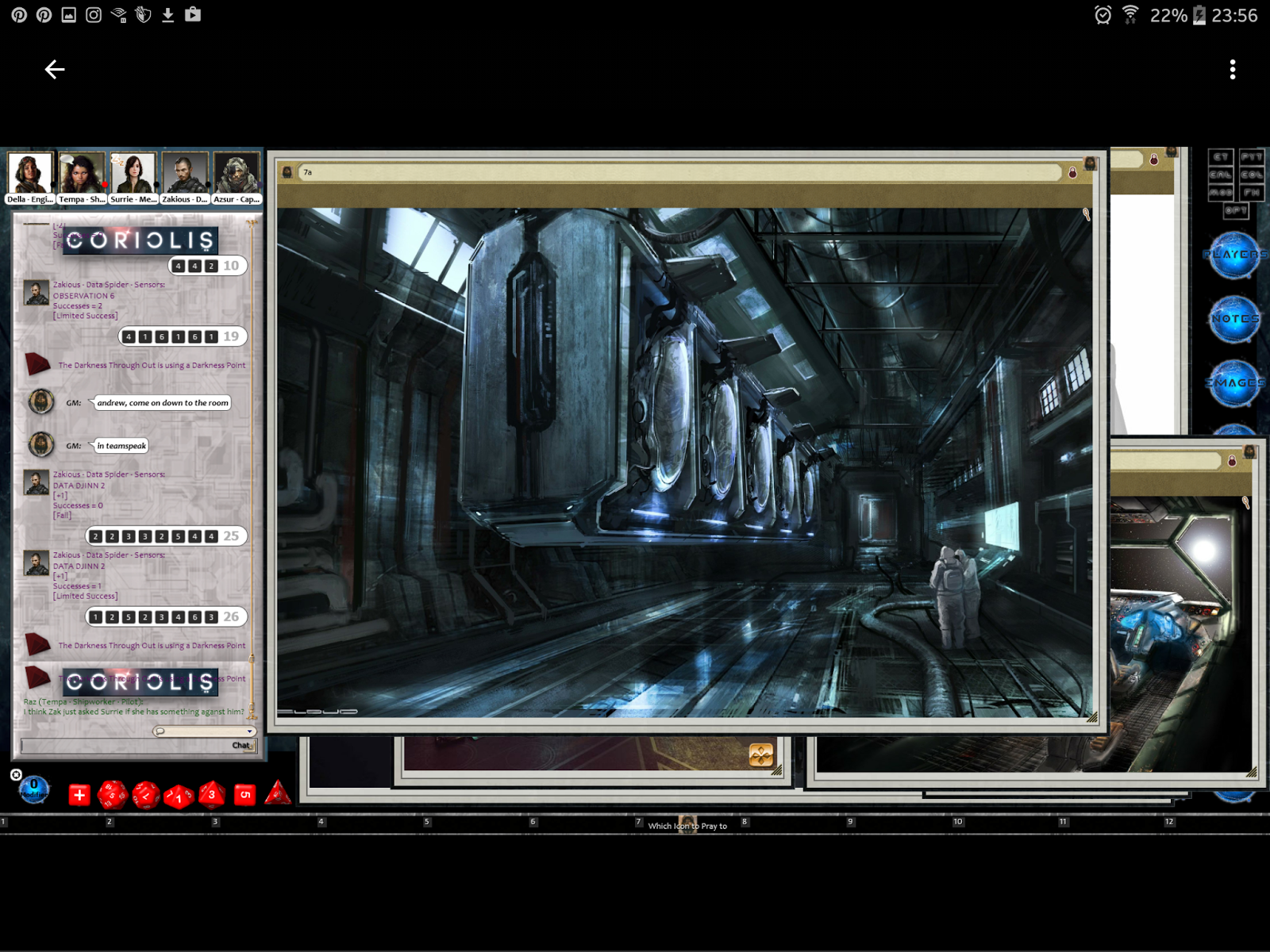Click the portrait icon on cockpit image window

point(1250,451)
